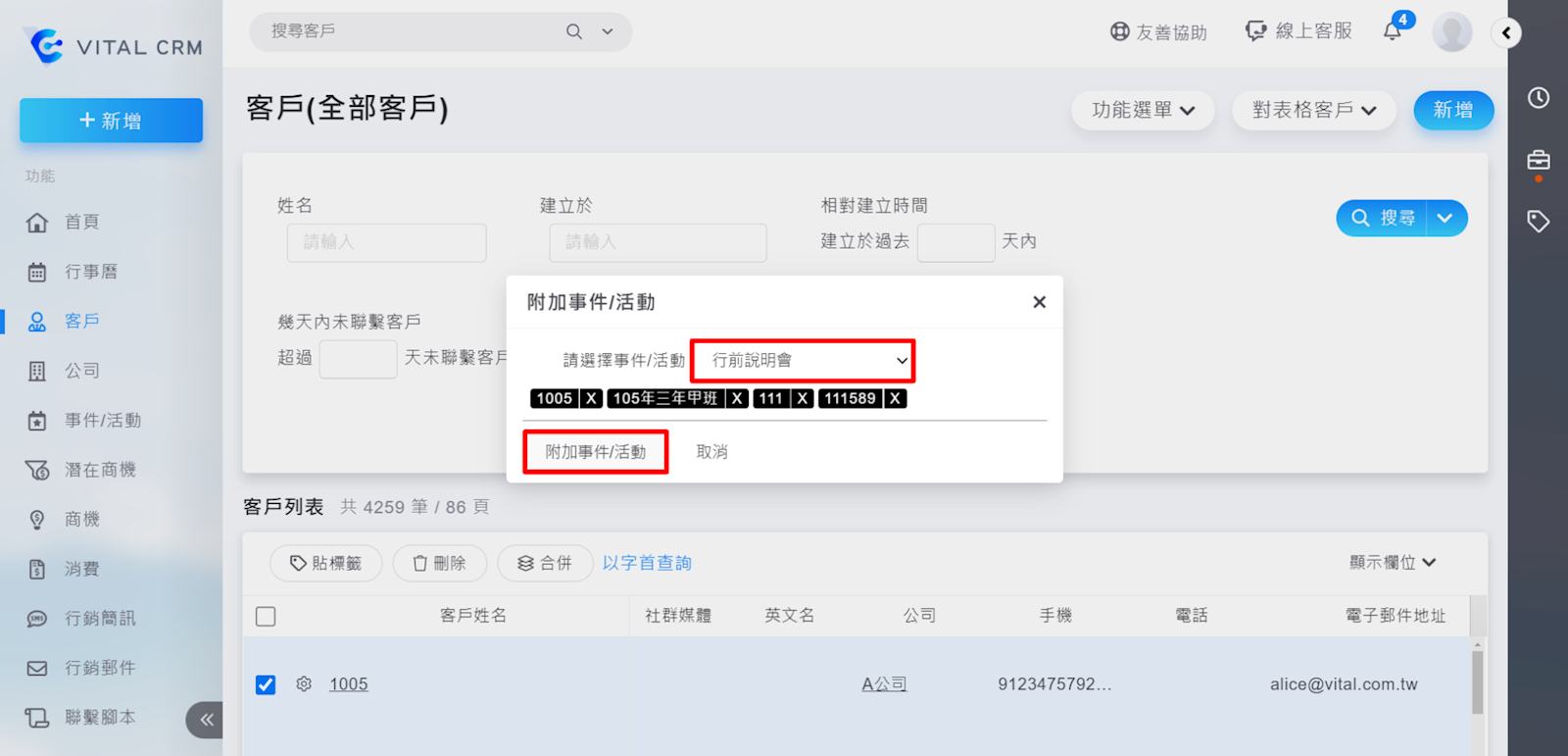Open the 行前說明會 event dropdown
The image size is (1568, 756).
point(803,361)
